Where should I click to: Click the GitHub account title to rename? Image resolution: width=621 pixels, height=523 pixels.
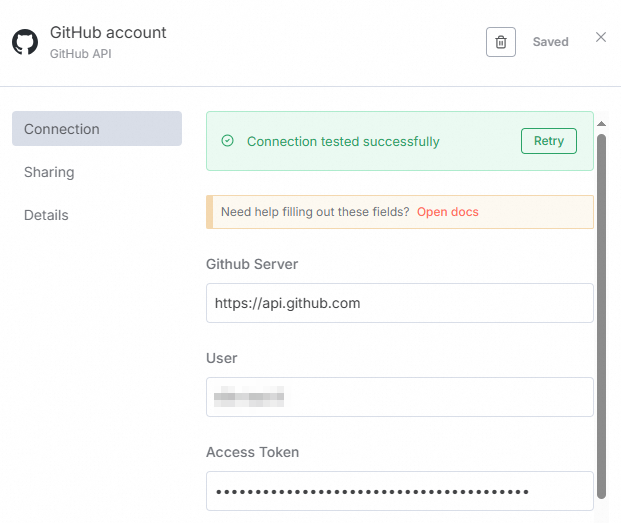108,32
